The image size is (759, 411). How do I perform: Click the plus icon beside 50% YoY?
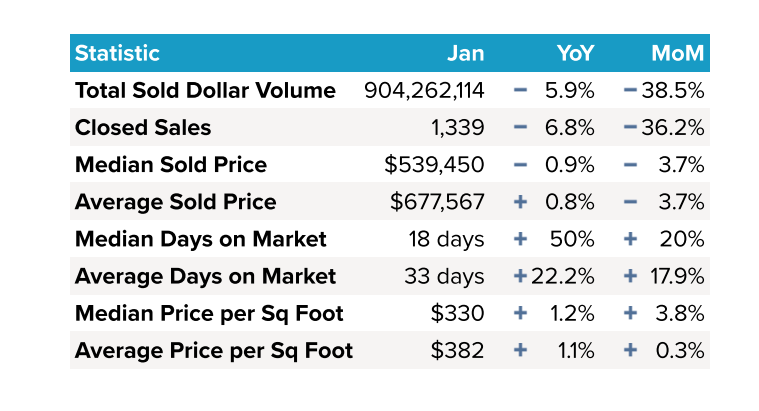pos(520,239)
